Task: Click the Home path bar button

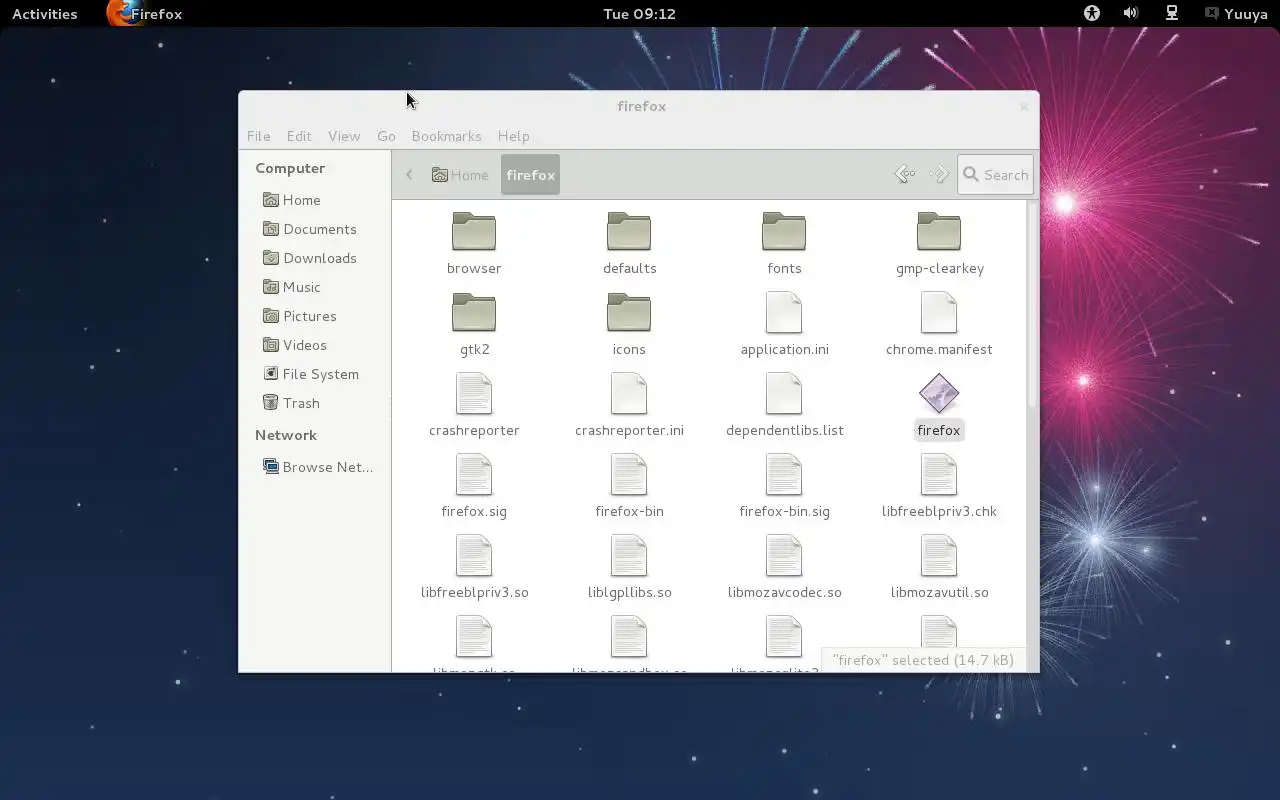Action: click(x=460, y=175)
